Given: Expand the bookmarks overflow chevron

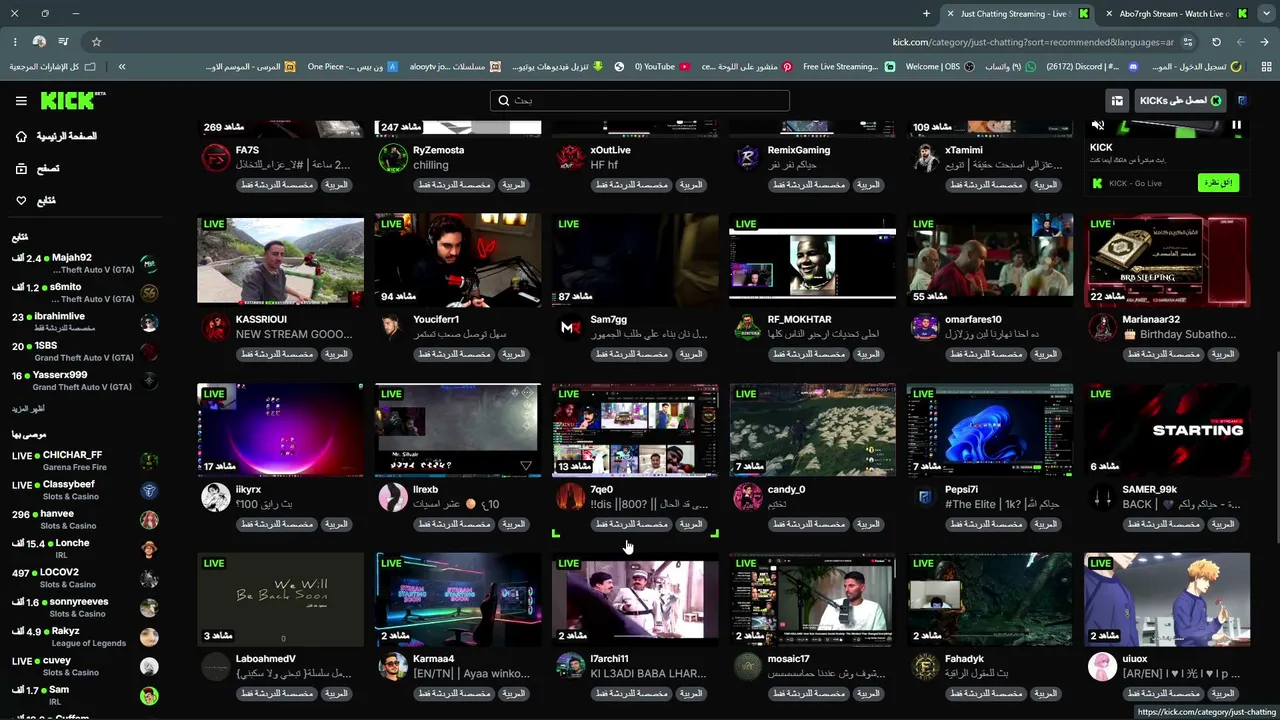Looking at the screenshot, I should (x=122, y=67).
